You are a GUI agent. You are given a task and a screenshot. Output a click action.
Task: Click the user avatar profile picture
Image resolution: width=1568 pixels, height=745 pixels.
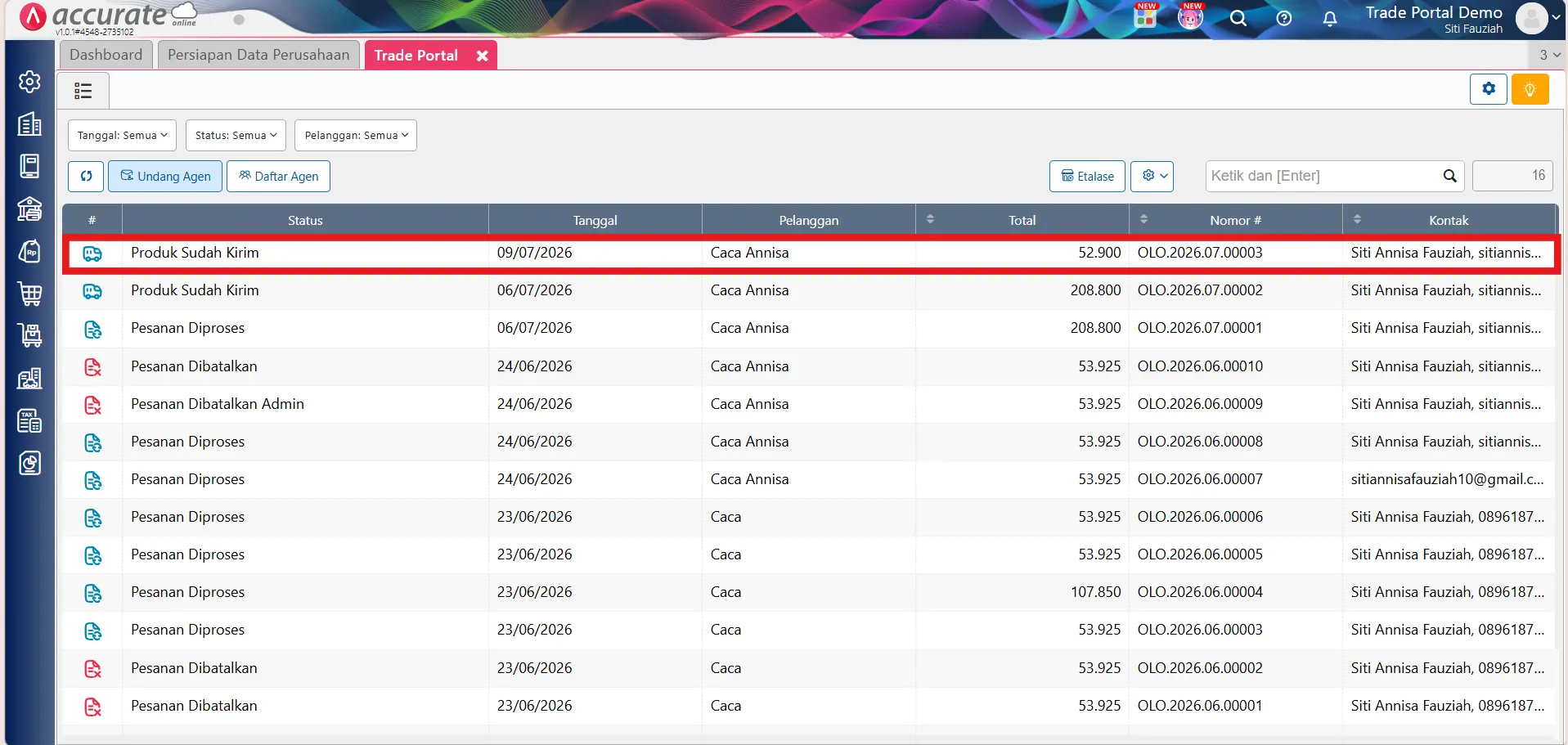pos(1531,18)
